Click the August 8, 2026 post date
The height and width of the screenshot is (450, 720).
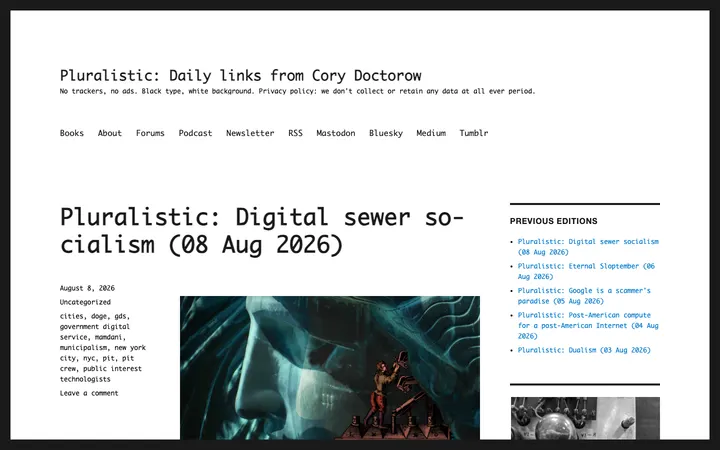click(87, 288)
